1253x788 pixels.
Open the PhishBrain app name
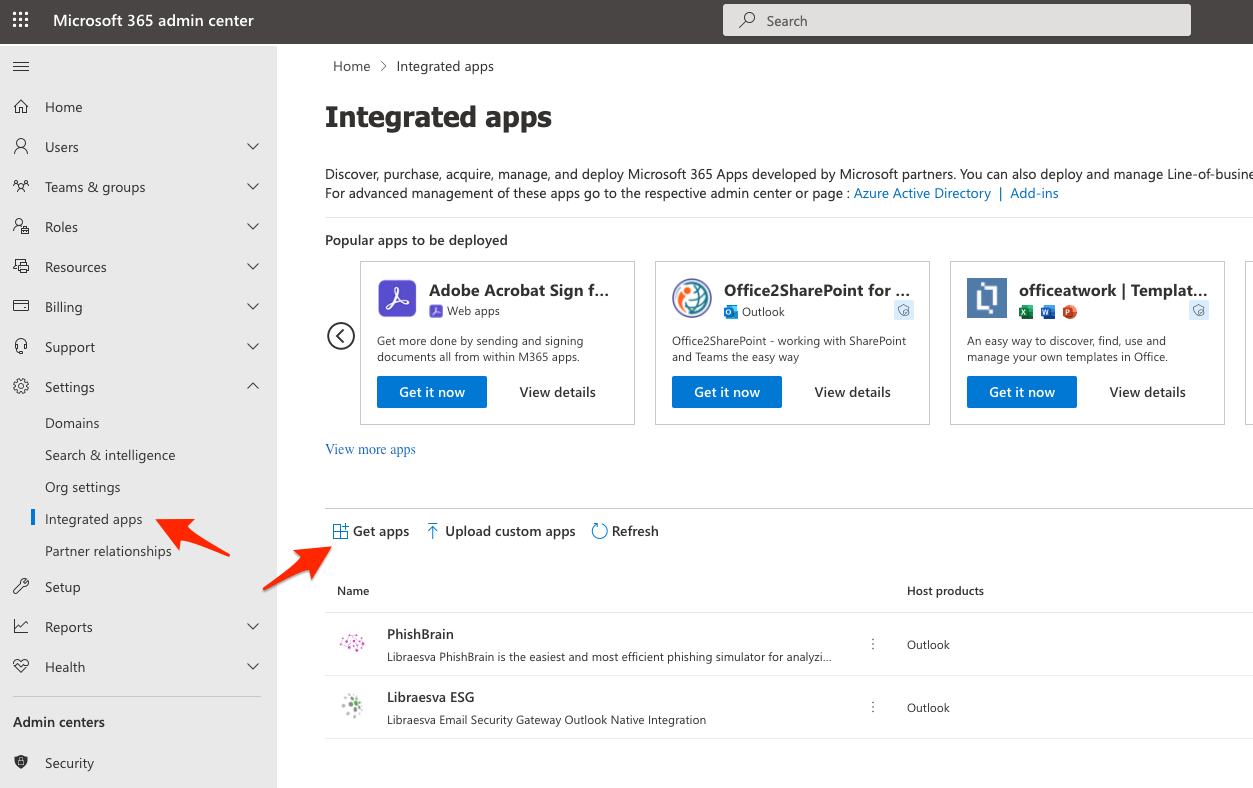pos(420,634)
